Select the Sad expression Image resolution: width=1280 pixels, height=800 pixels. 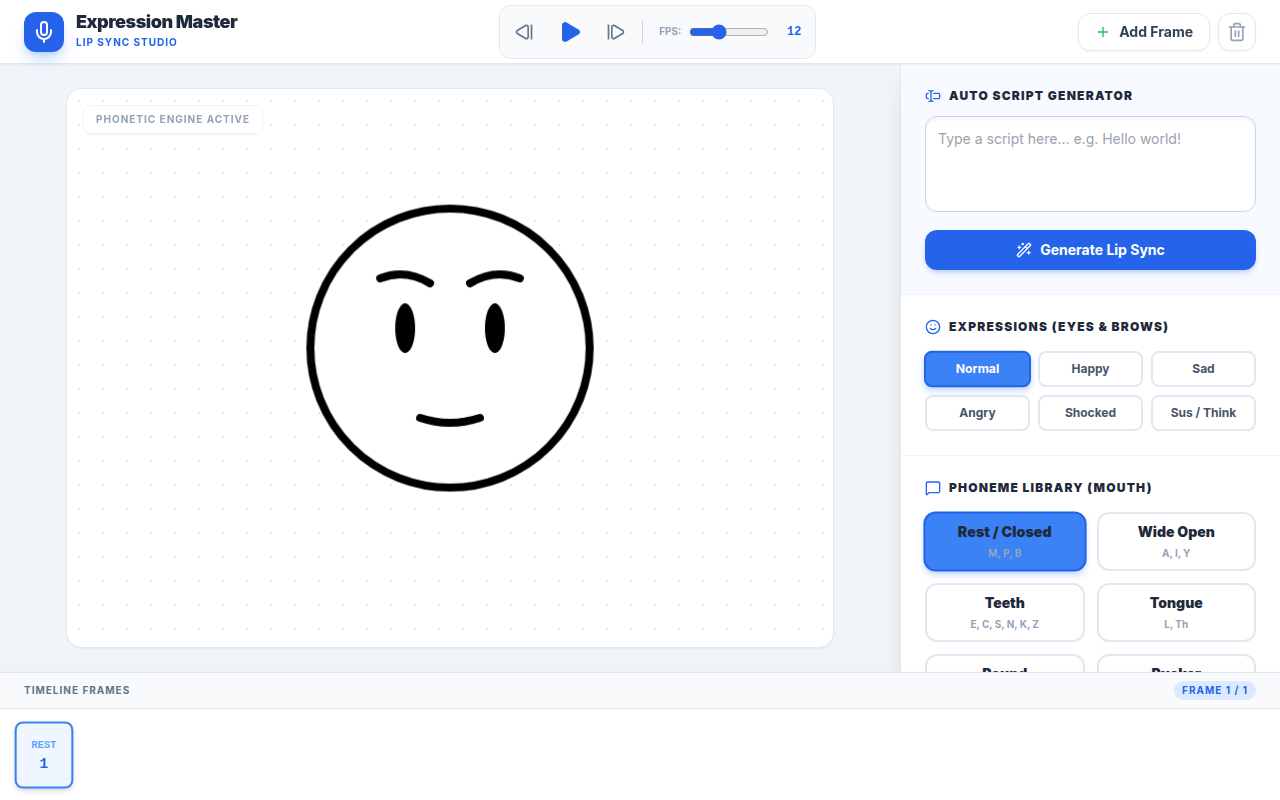coord(1203,369)
